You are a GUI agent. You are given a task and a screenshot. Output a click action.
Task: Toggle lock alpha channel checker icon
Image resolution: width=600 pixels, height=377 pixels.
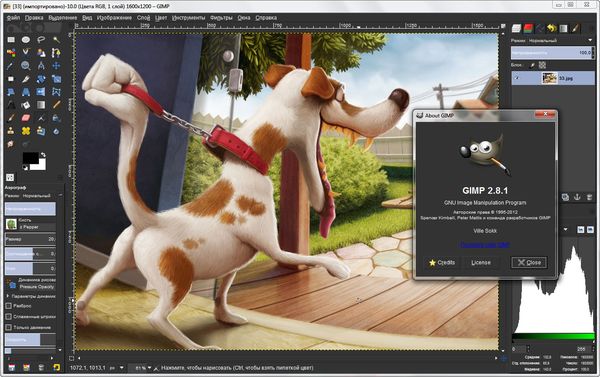point(542,65)
